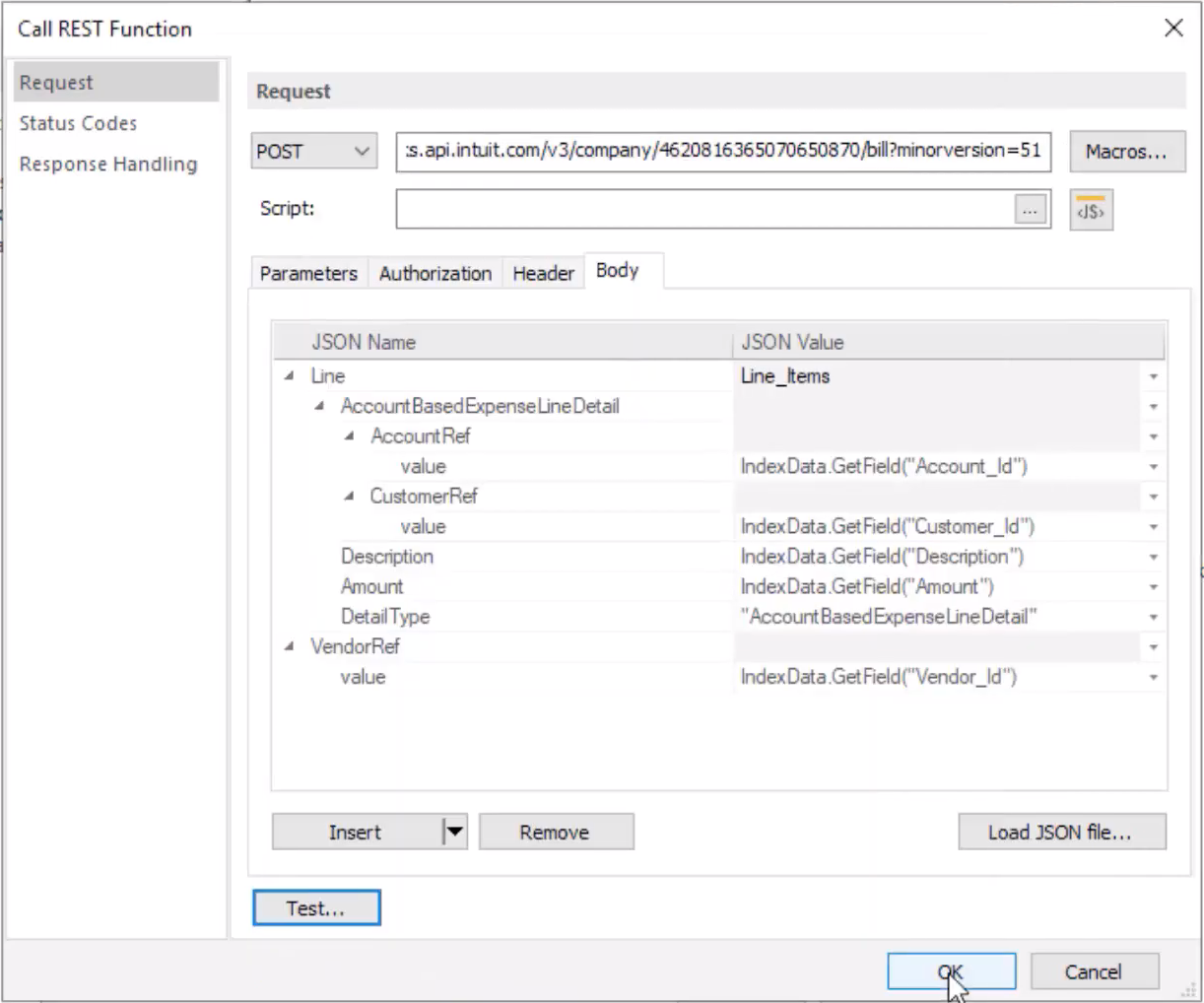
Task: Collapse the AccountBasedExpenseLineDetail node
Action: pyautogui.click(x=317, y=406)
